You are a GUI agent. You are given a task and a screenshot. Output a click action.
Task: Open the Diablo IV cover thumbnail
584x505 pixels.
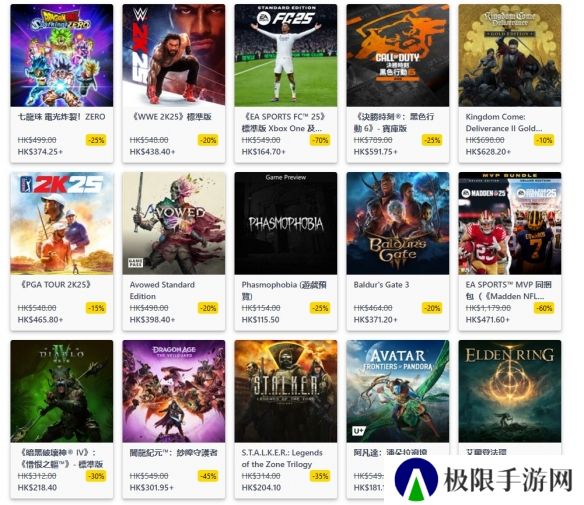(x=62, y=391)
